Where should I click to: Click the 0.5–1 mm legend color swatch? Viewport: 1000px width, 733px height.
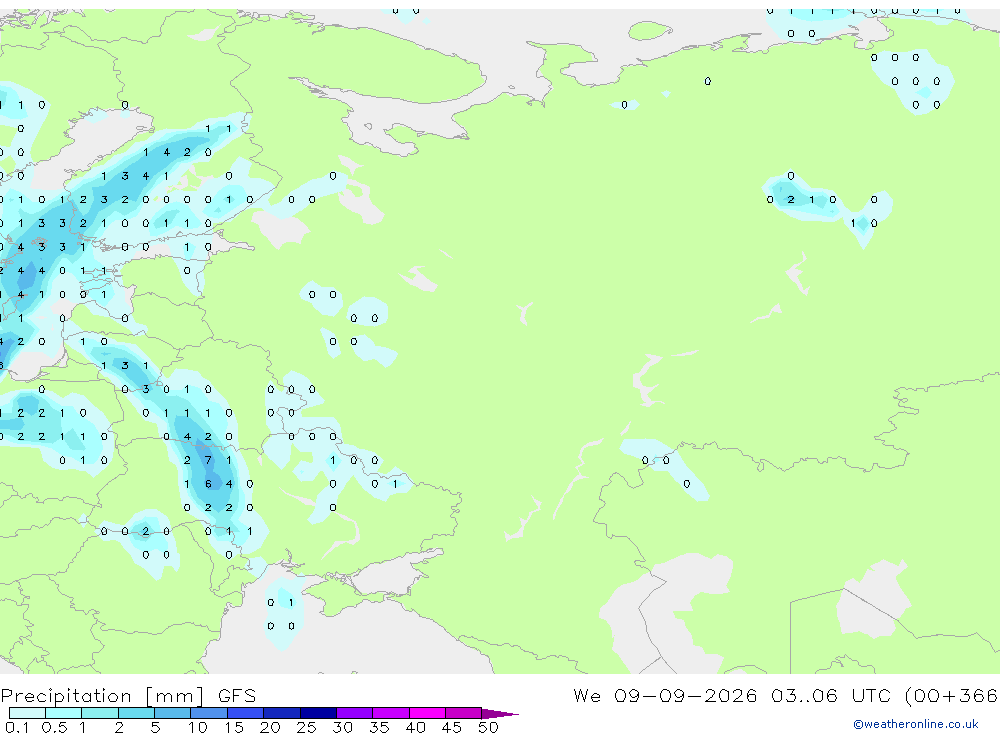click(64, 713)
